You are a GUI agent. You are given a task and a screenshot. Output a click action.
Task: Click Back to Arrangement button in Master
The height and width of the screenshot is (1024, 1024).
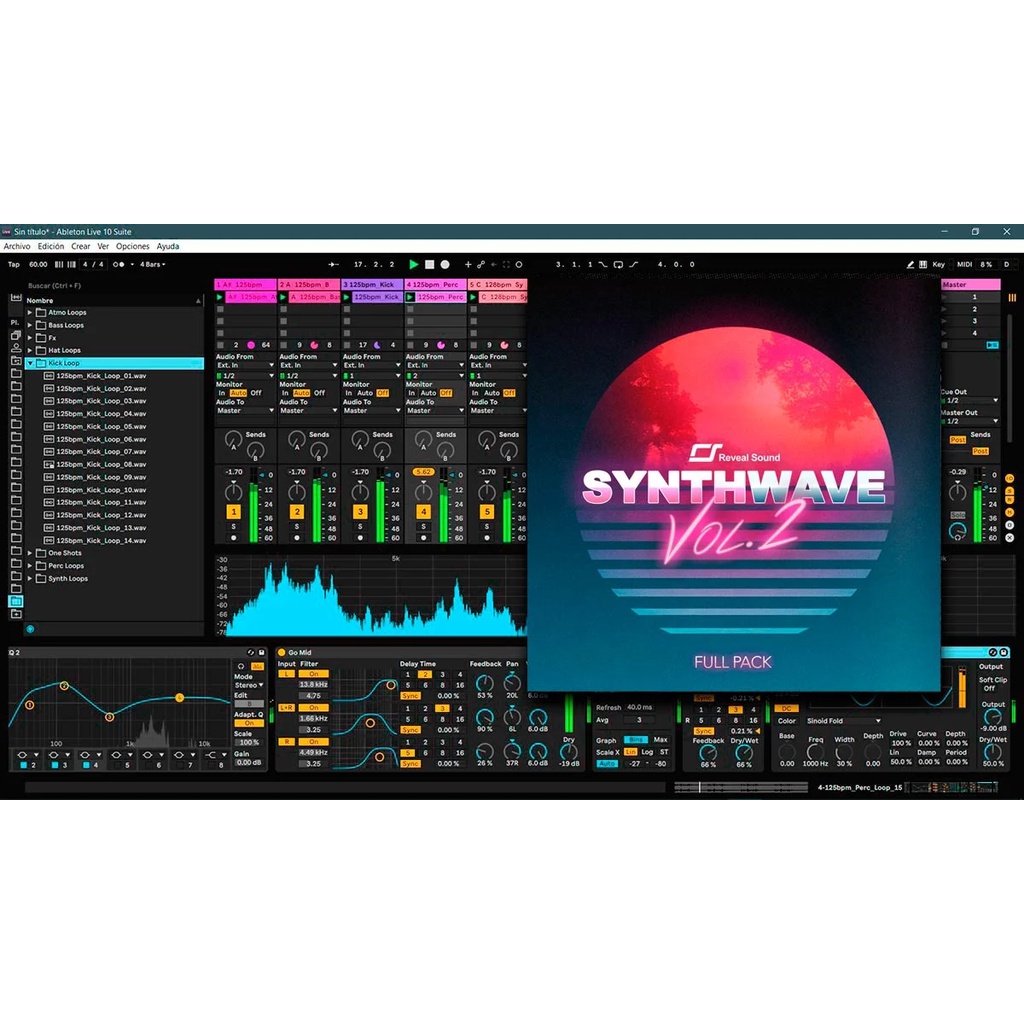[992, 345]
